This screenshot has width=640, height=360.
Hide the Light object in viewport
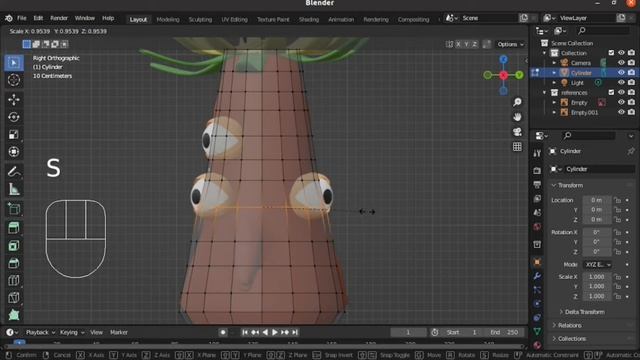point(621,82)
